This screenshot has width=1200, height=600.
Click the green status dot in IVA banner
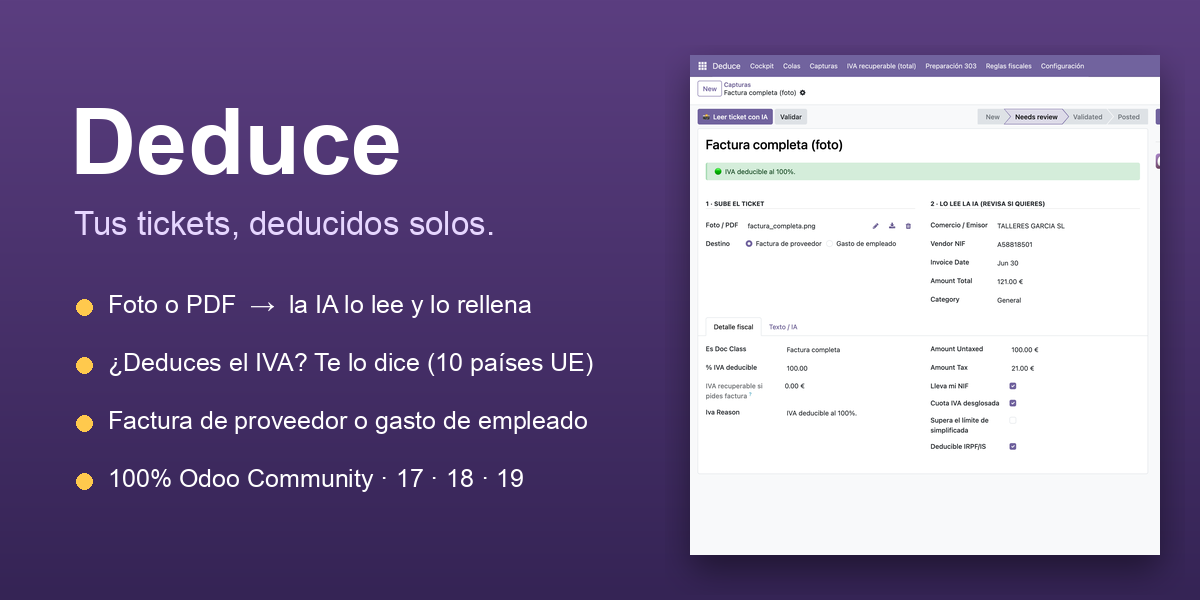(x=717, y=172)
